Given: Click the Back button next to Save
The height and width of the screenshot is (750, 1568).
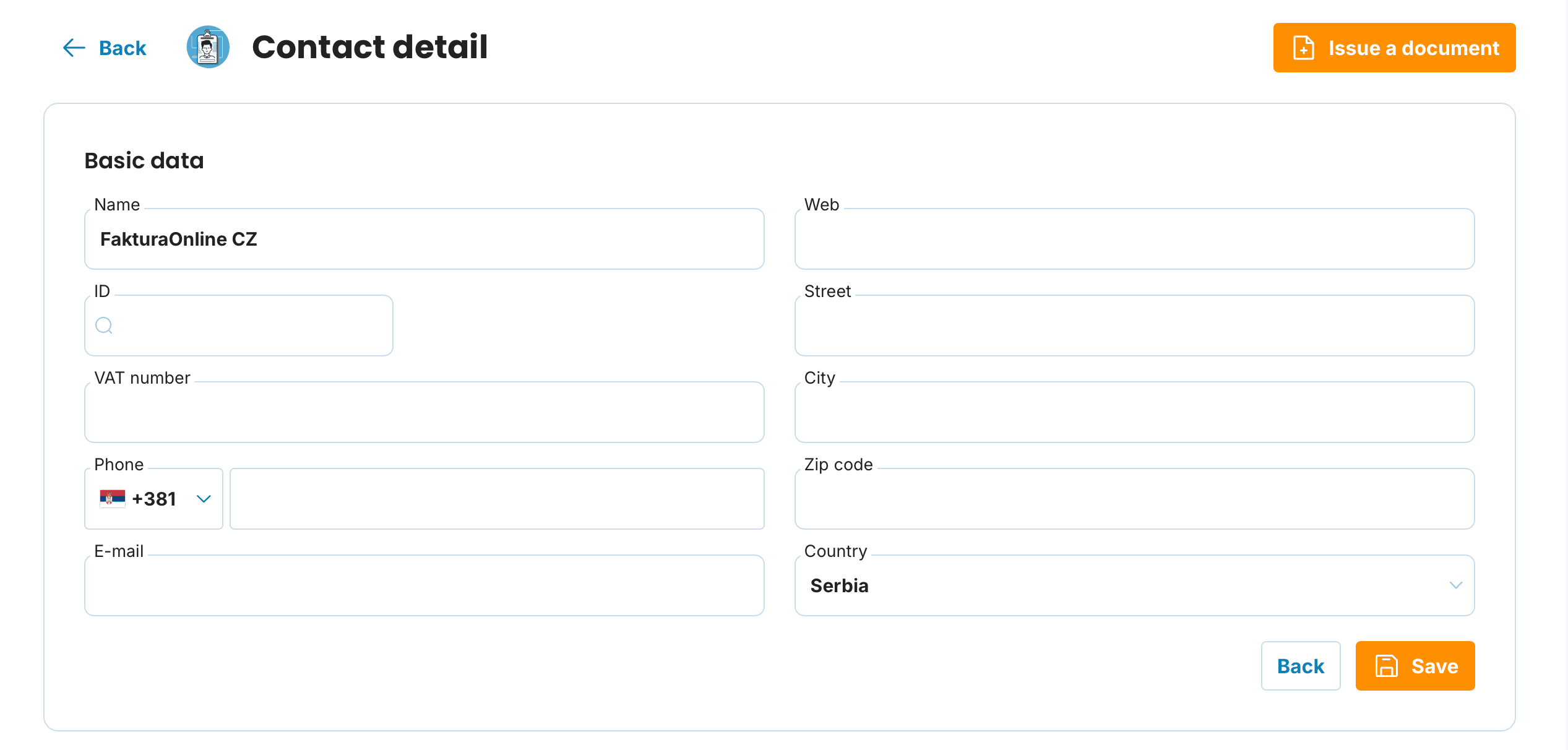Looking at the screenshot, I should pos(1301,666).
